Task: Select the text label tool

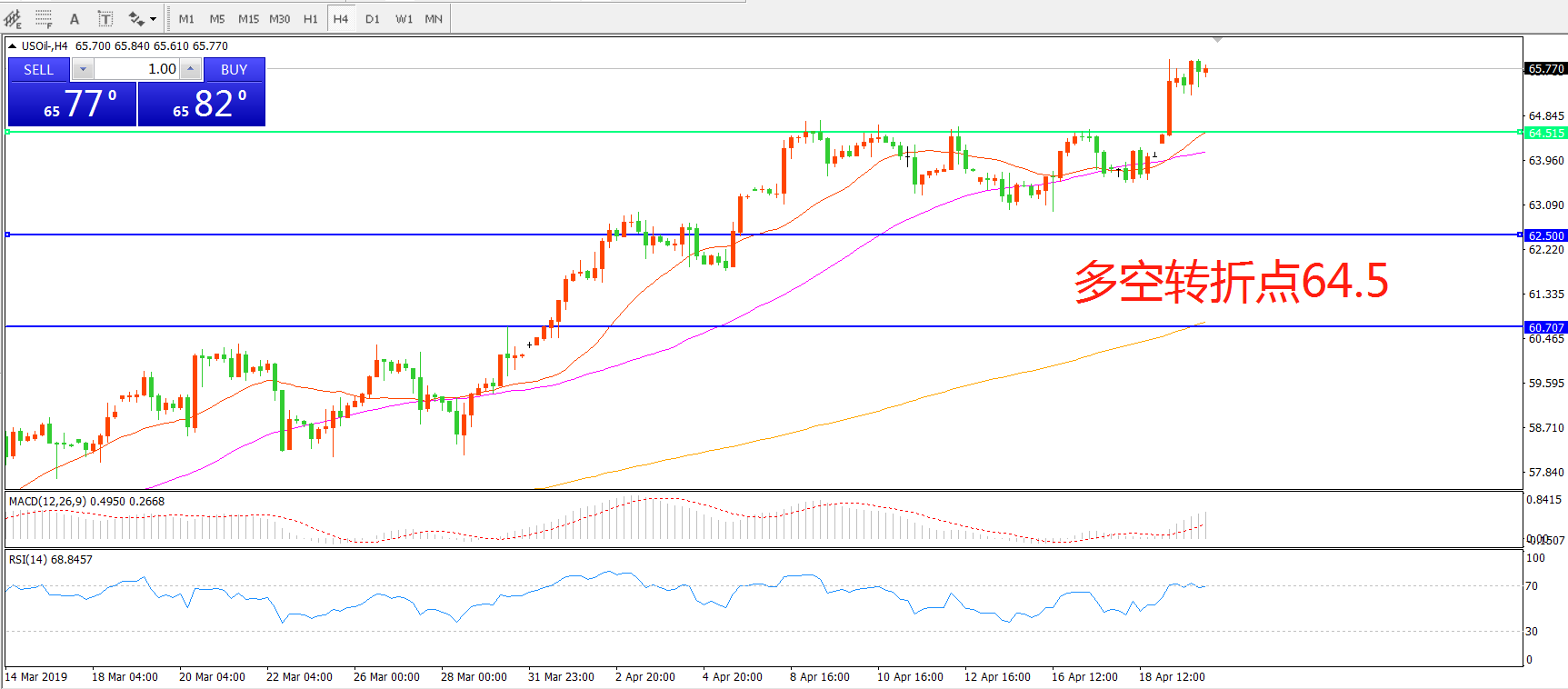Action: tap(105, 18)
